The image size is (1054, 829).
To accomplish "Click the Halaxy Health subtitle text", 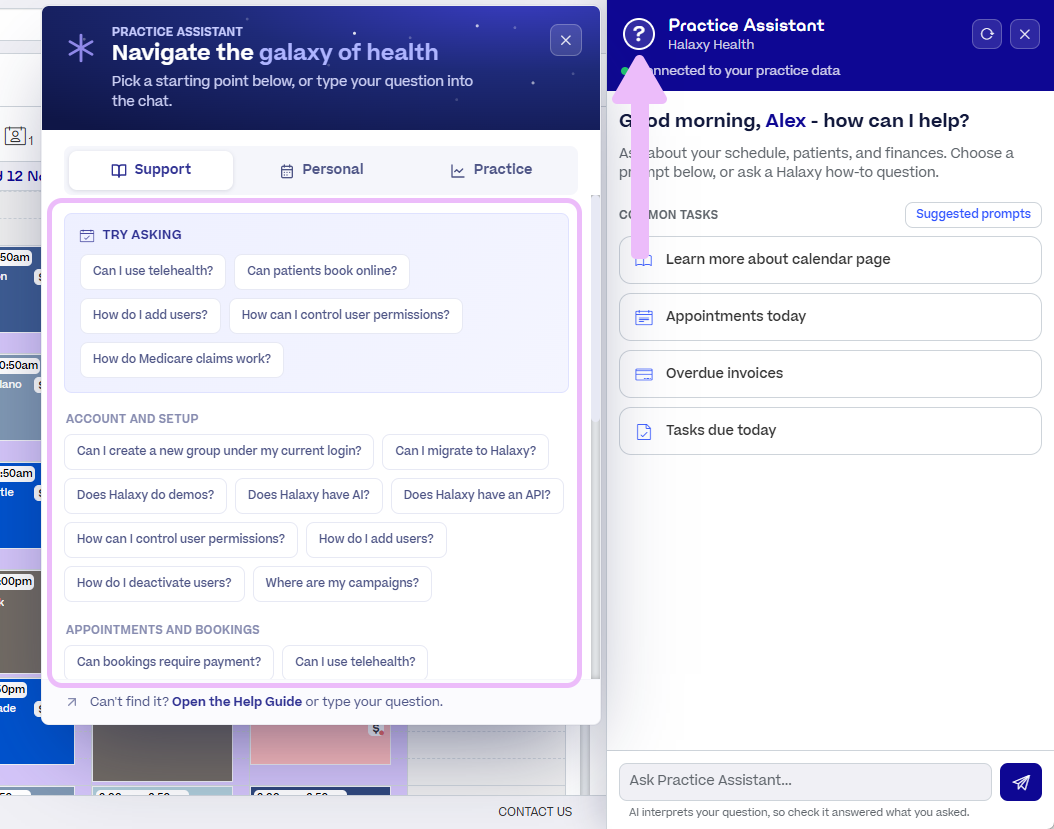I will (x=711, y=45).
